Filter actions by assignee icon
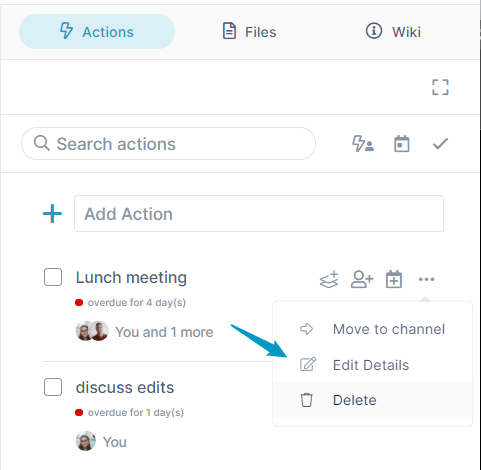This screenshot has height=470, width=481. click(363, 144)
